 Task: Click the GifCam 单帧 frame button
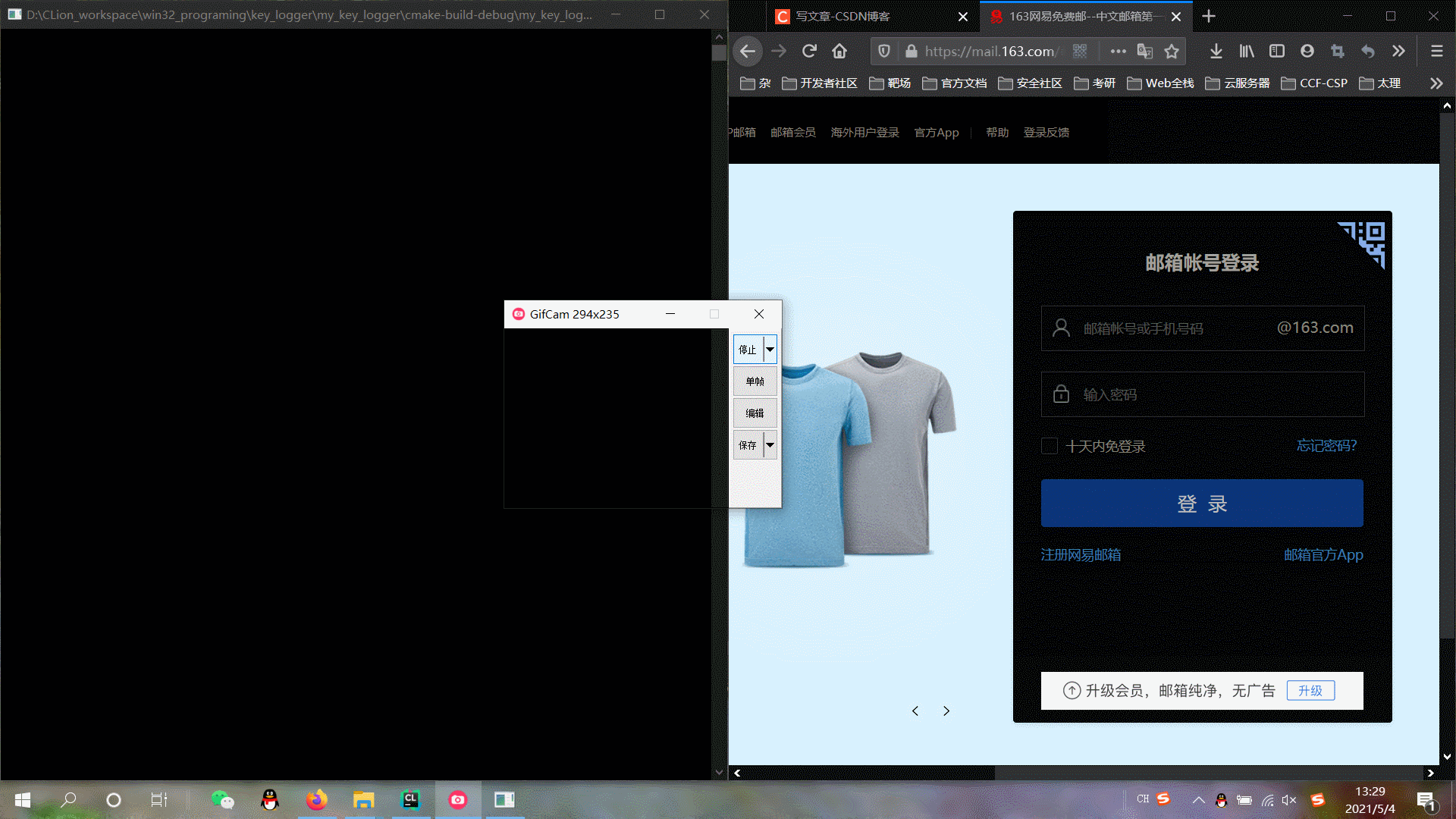(755, 381)
